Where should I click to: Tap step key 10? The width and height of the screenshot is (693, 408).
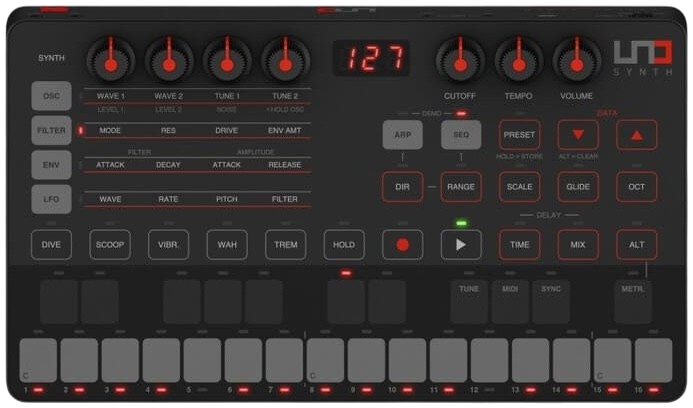tap(407, 360)
